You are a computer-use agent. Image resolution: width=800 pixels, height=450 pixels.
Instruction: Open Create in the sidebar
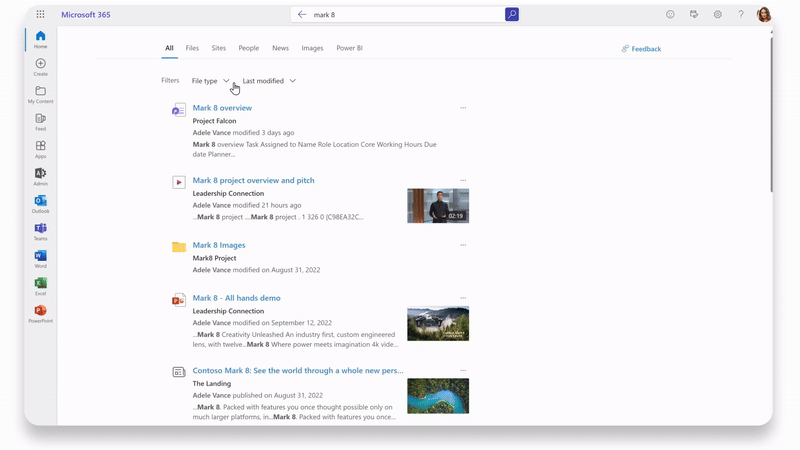click(x=40, y=67)
